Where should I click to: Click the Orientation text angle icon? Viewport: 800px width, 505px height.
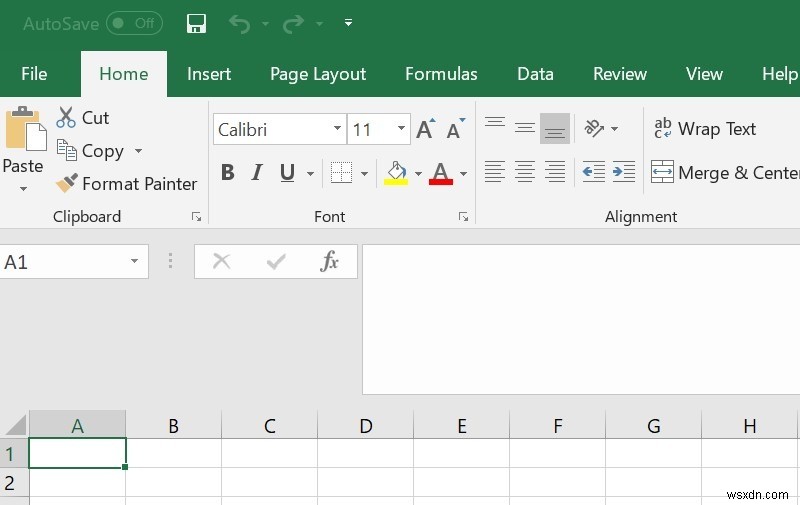pos(594,129)
